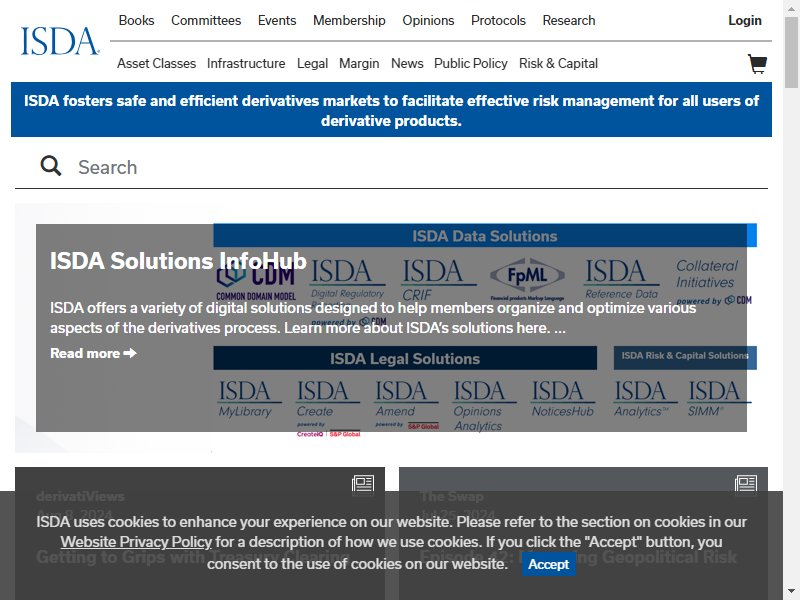Viewport: 800px width, 600px height.
Task: Open the ISDA Solutions InfoHub heading
Action: pyautogui.click(x=178, y=261)
